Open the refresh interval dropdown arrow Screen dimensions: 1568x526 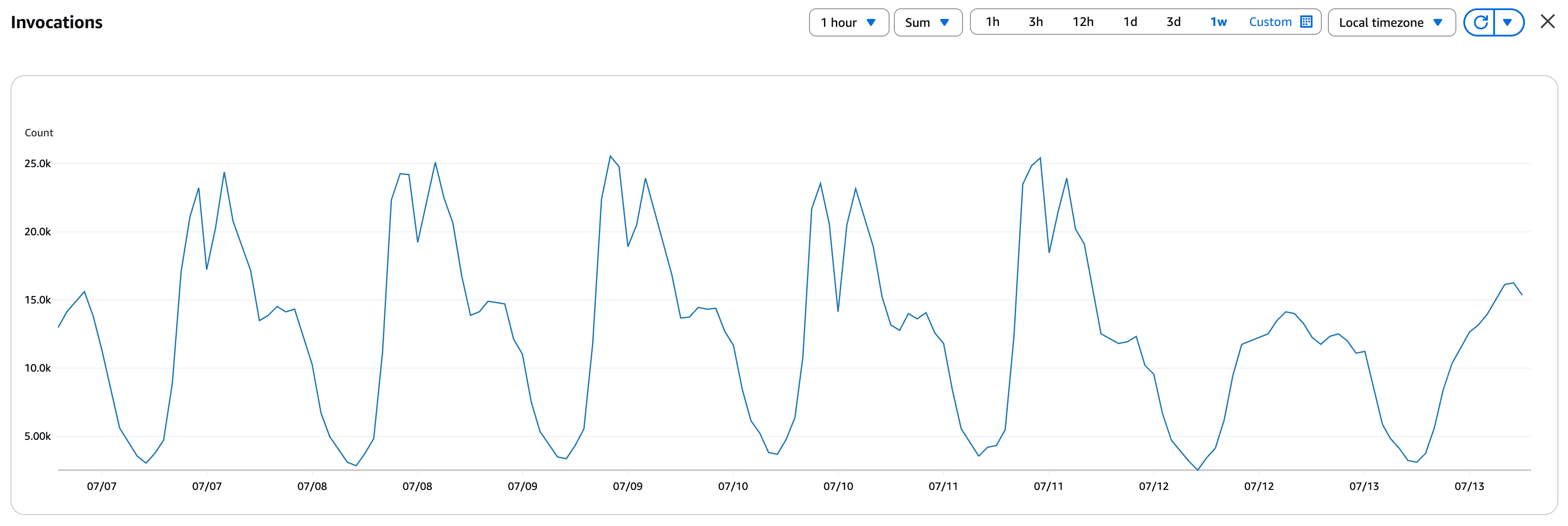(x=1508, y=22)
